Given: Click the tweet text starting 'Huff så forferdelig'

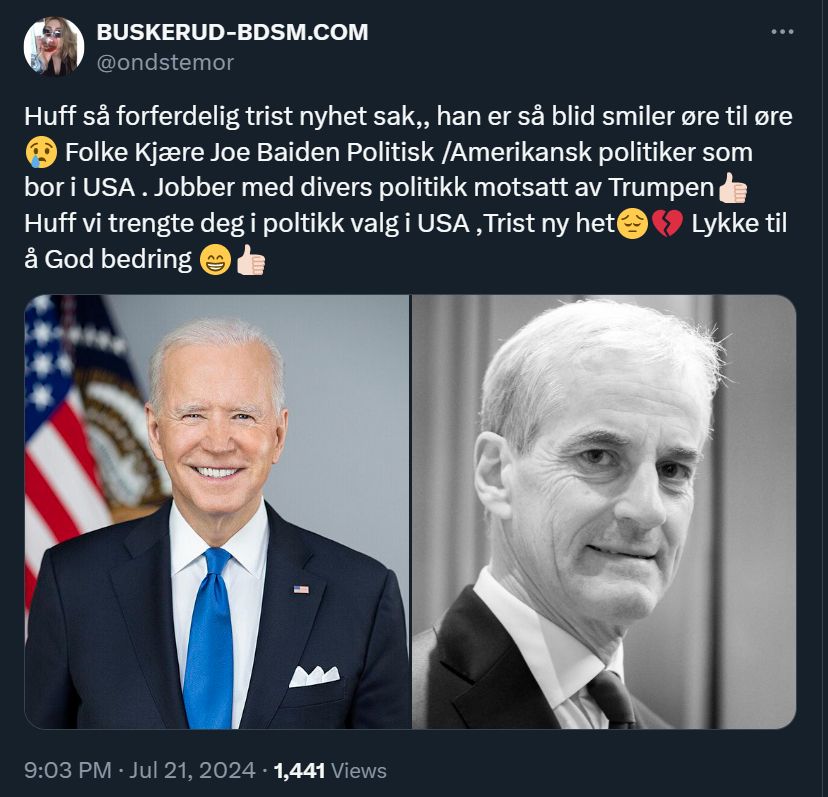Looking at the screenshot, I should click(408, 188).
